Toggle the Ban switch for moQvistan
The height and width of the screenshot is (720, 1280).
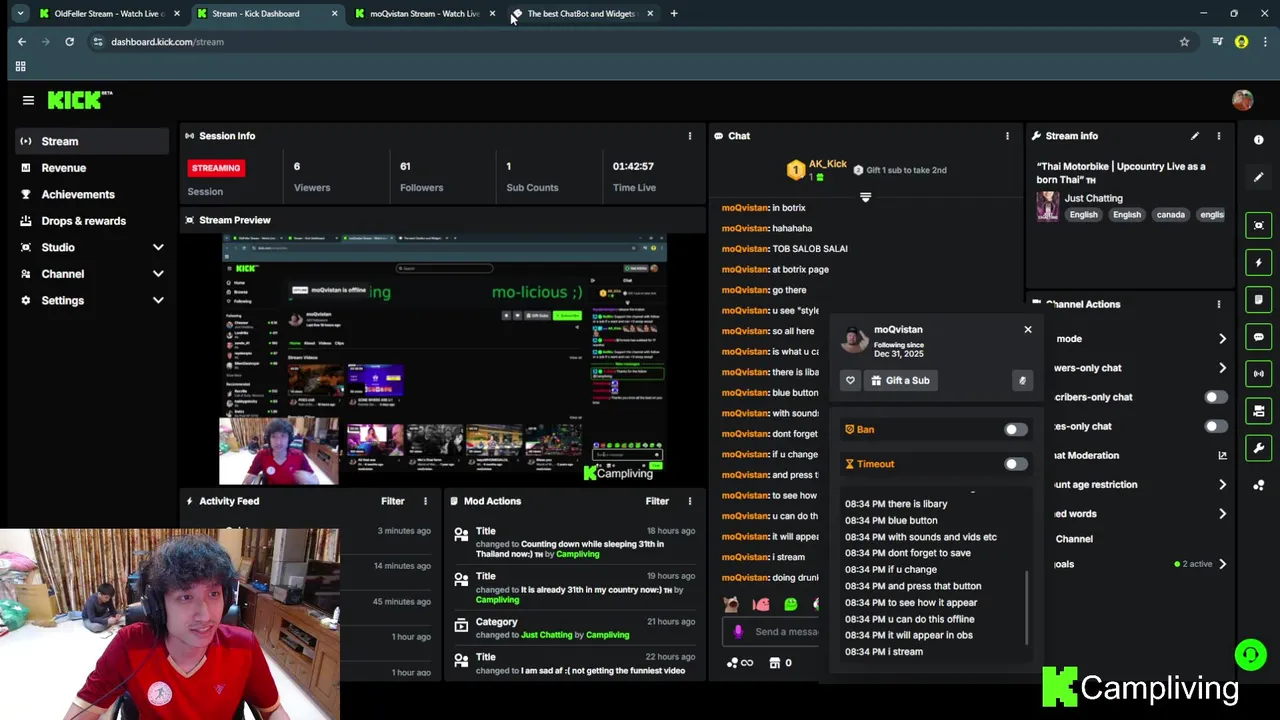tap(1015, 430)
